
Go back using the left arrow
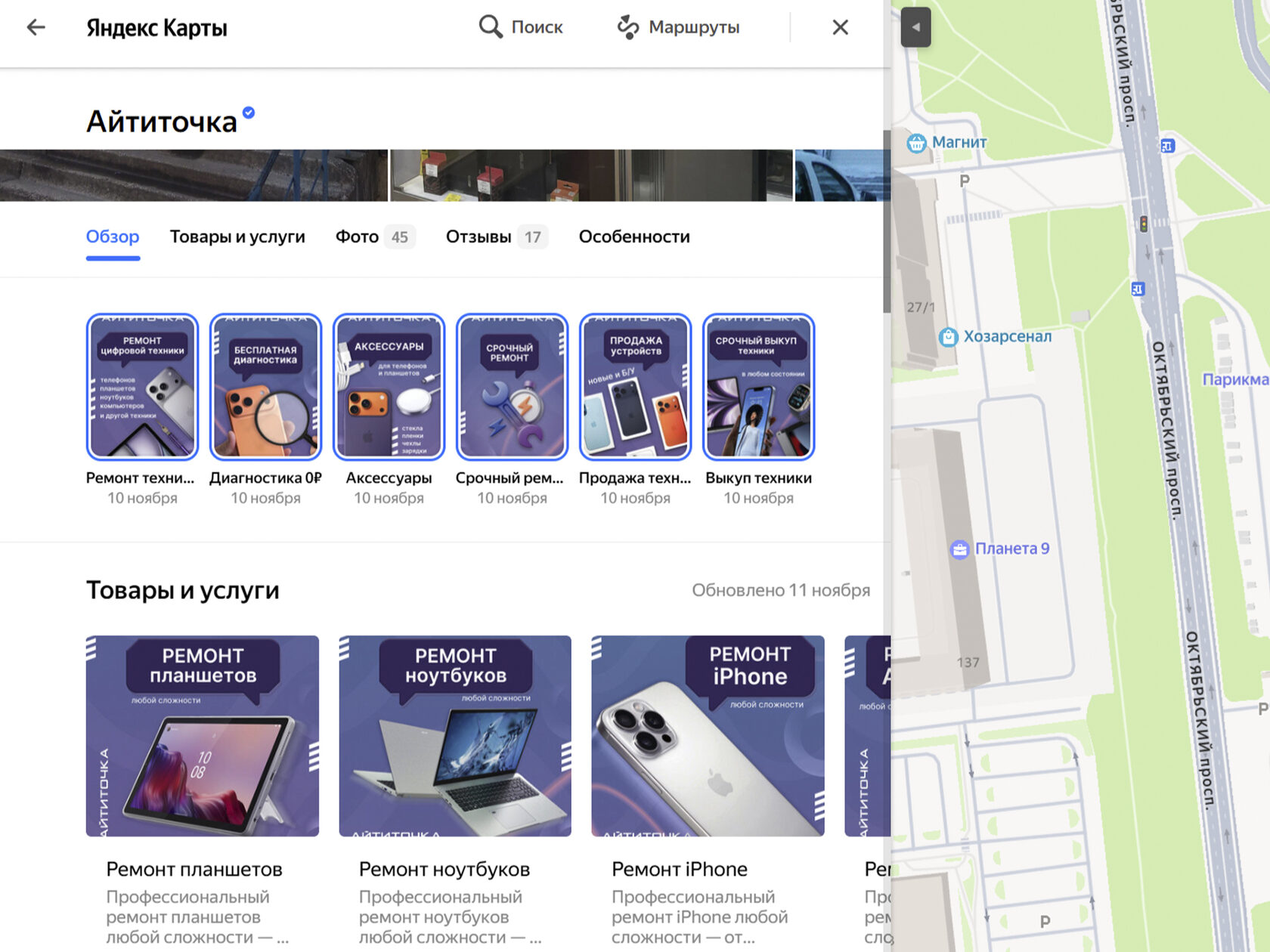36,27
